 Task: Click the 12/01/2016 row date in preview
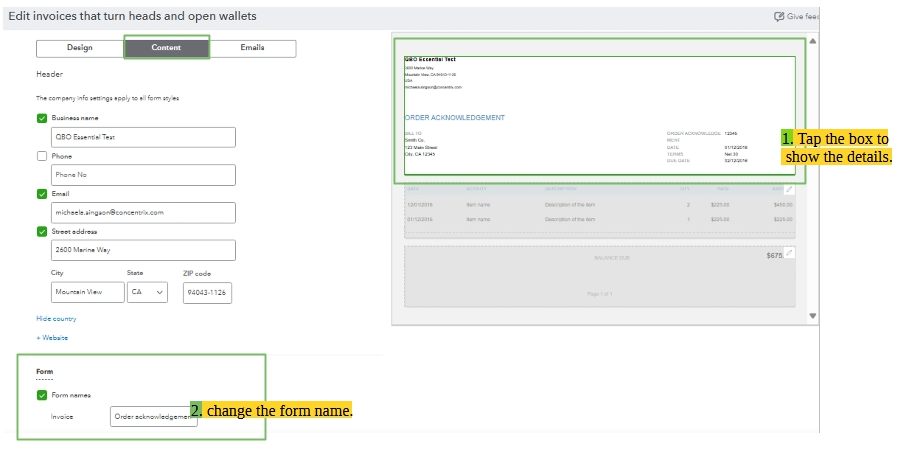[420, 205]
